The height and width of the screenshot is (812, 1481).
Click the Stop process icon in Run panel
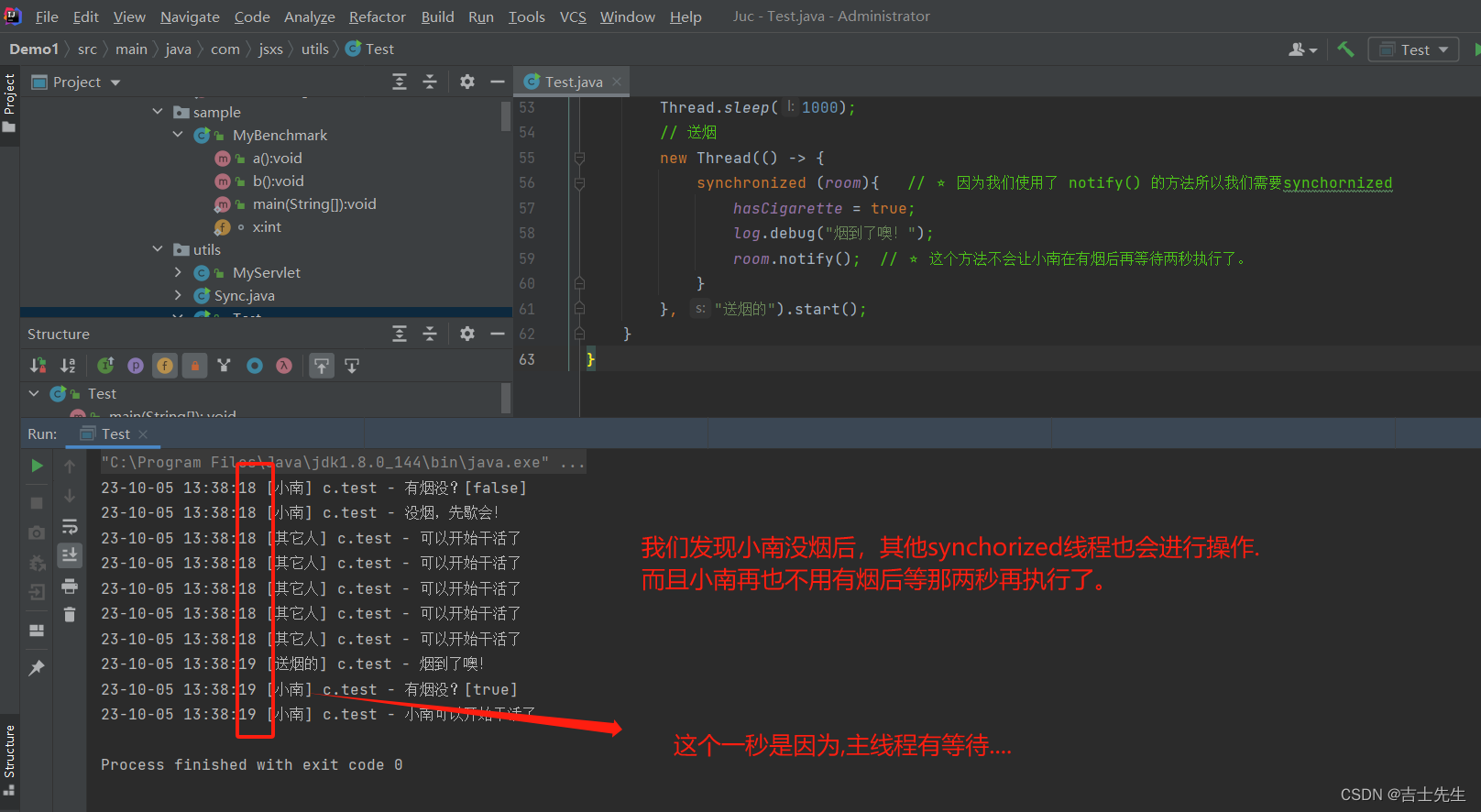pyautogui.click(x=37, y=502)
